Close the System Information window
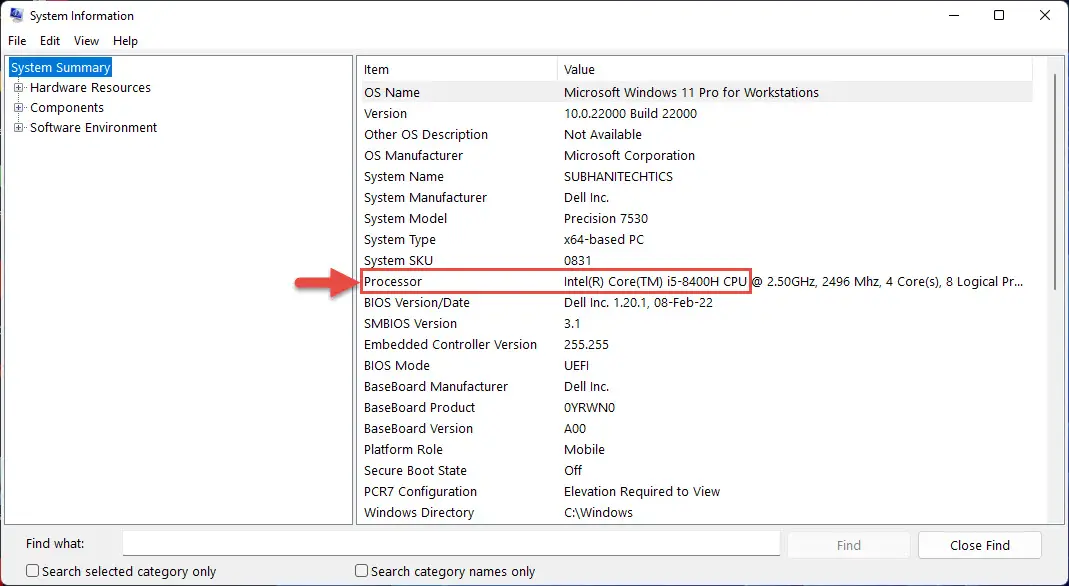 [x=1044, y=15]
